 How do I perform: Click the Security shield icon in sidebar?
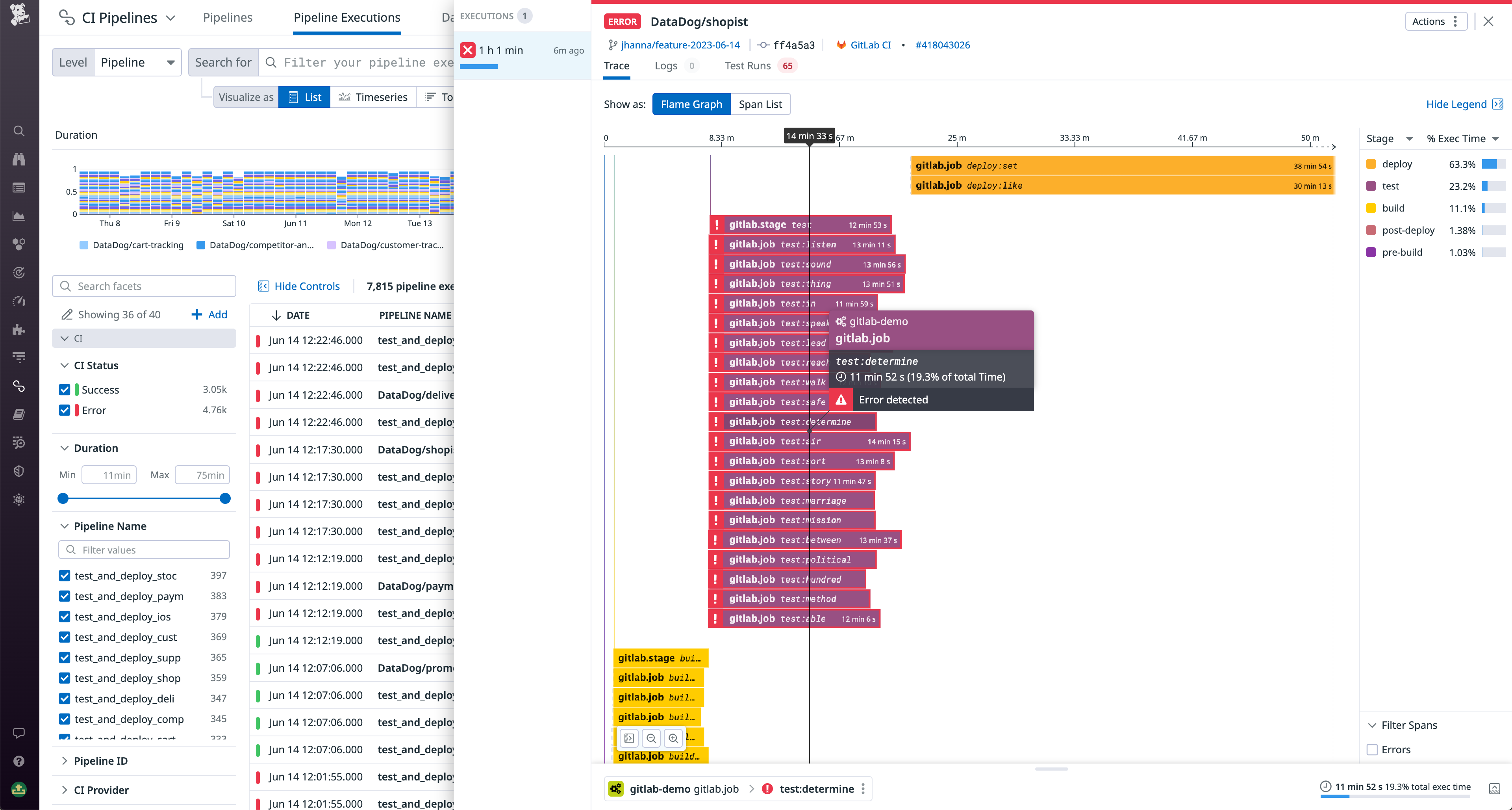tap(19, 470)
